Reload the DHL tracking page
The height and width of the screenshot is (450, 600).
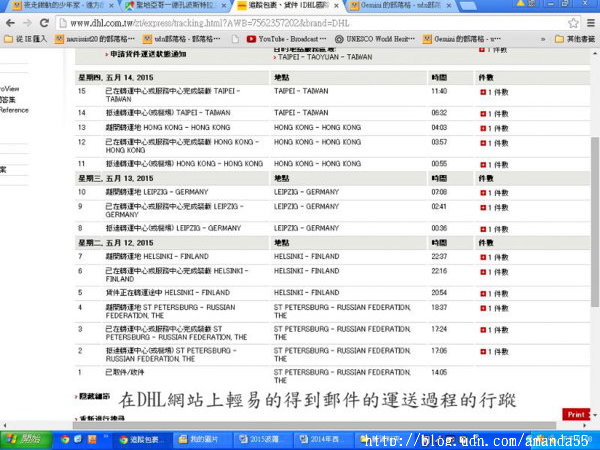(44, 23)
